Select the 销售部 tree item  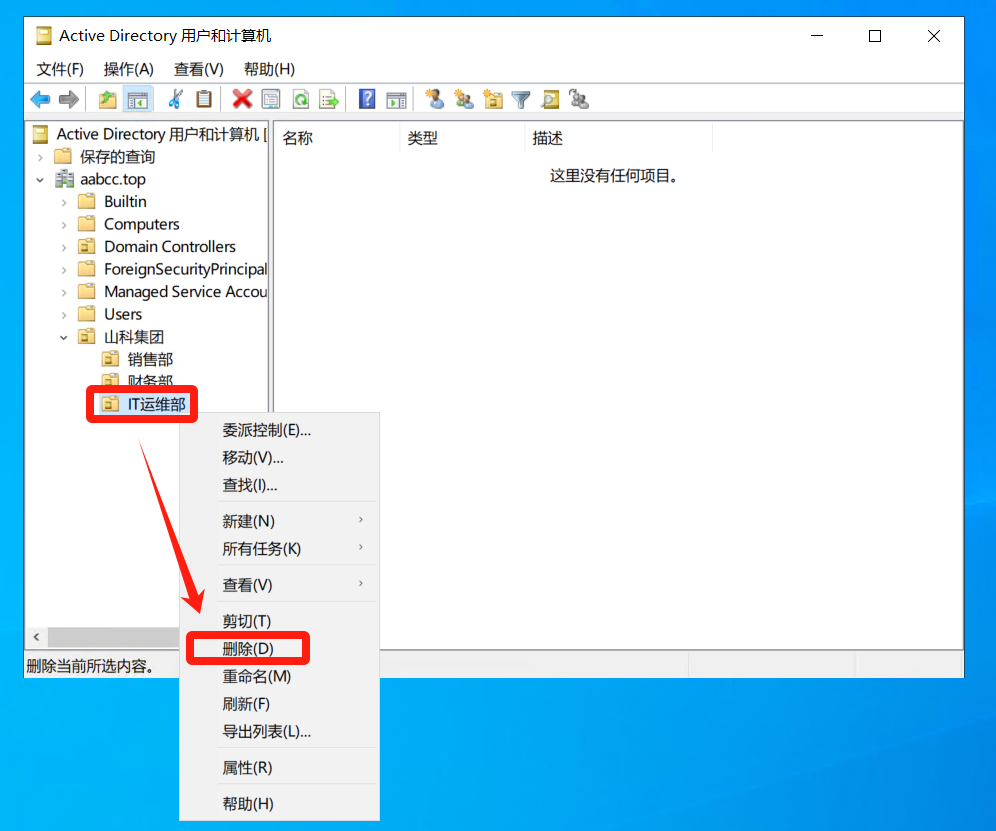point(150,359)
